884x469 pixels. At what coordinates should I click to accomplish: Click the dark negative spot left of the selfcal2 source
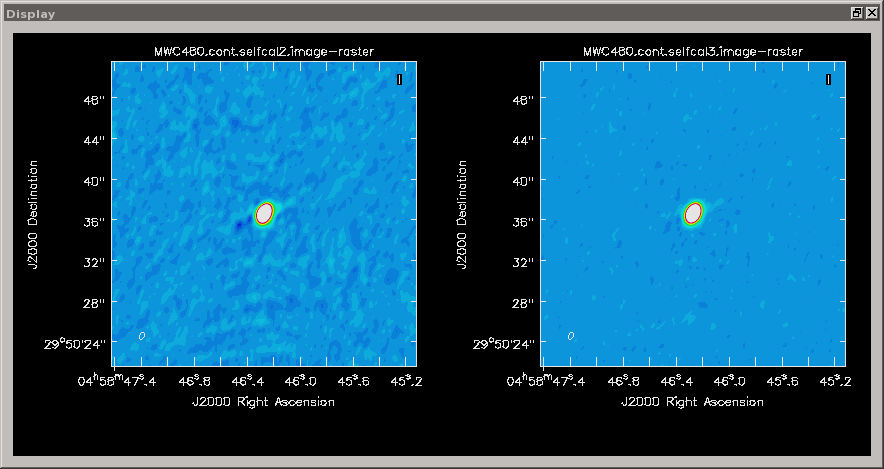239,227
